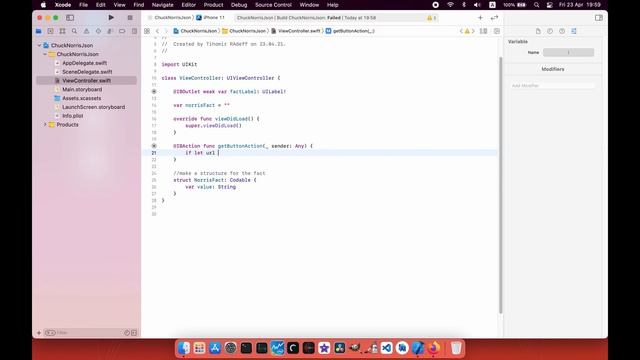Toggle the navigator sidebar visibility
The width and height of the screenshot is (640, 360).
tap(70, 18)
